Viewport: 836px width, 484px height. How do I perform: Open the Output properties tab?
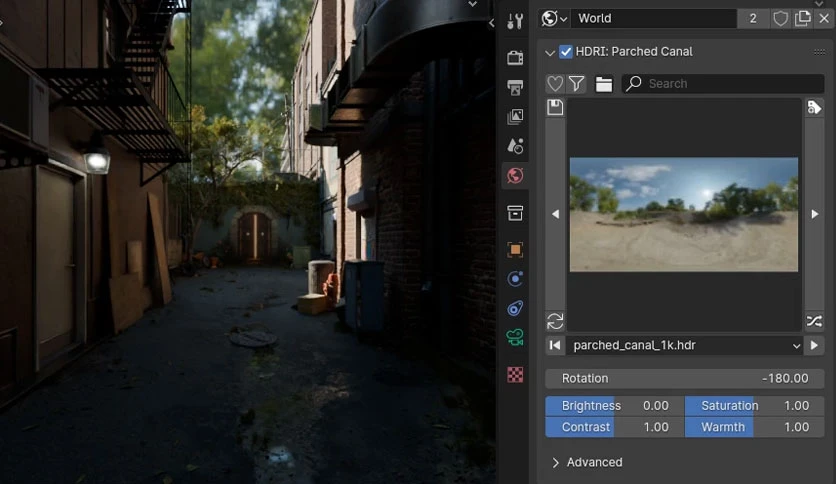pyautogui.click(x=515, y=87)
